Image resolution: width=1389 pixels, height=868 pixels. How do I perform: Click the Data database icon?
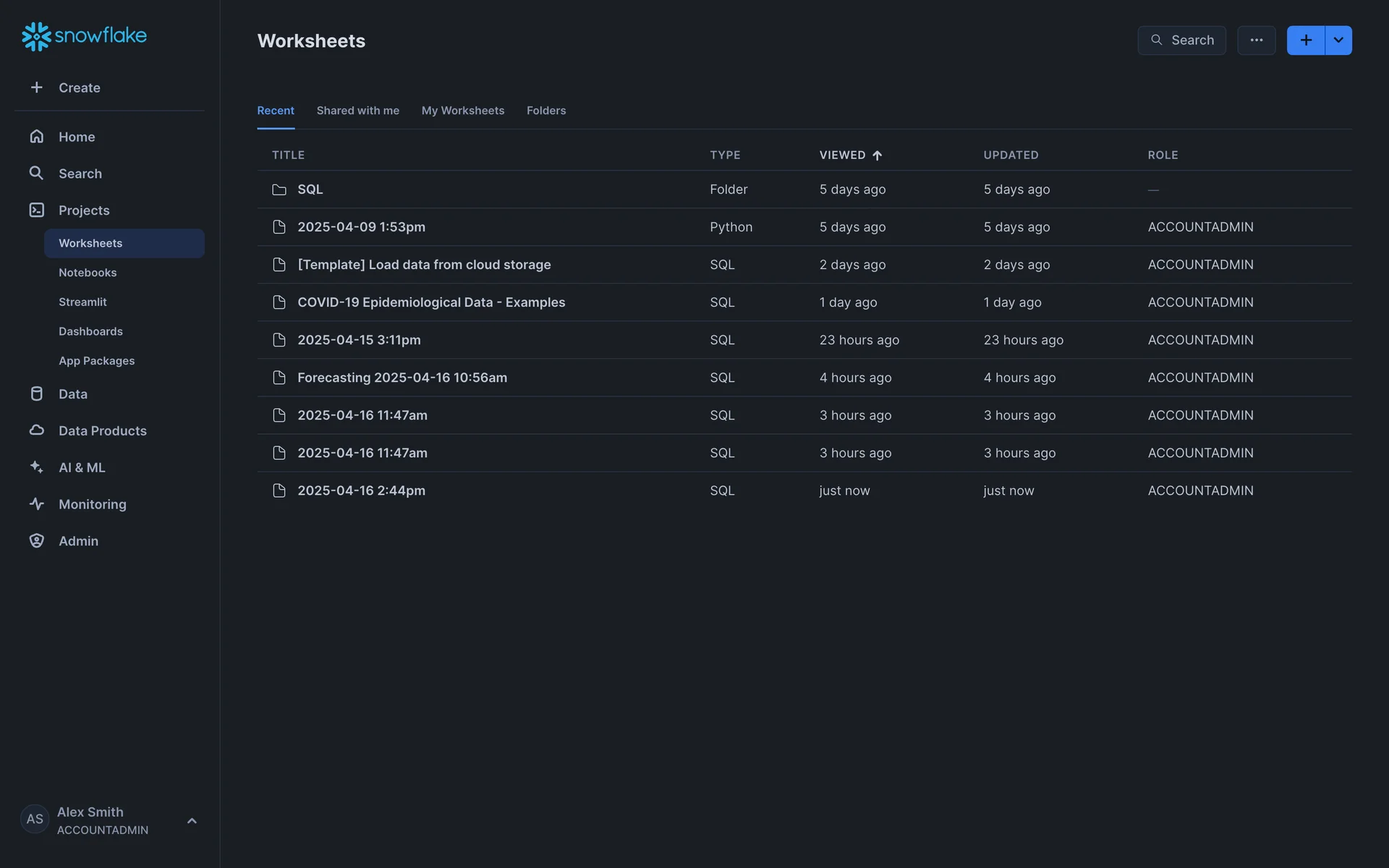point(37,394)
